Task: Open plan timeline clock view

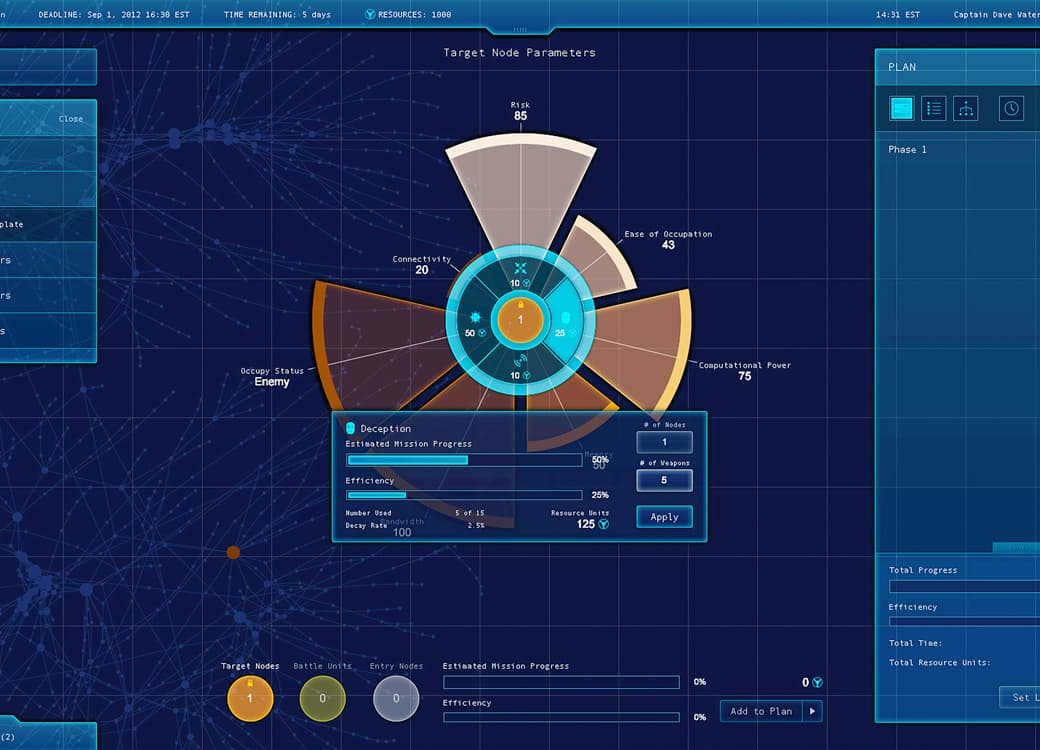Action: click(1012, 109)
